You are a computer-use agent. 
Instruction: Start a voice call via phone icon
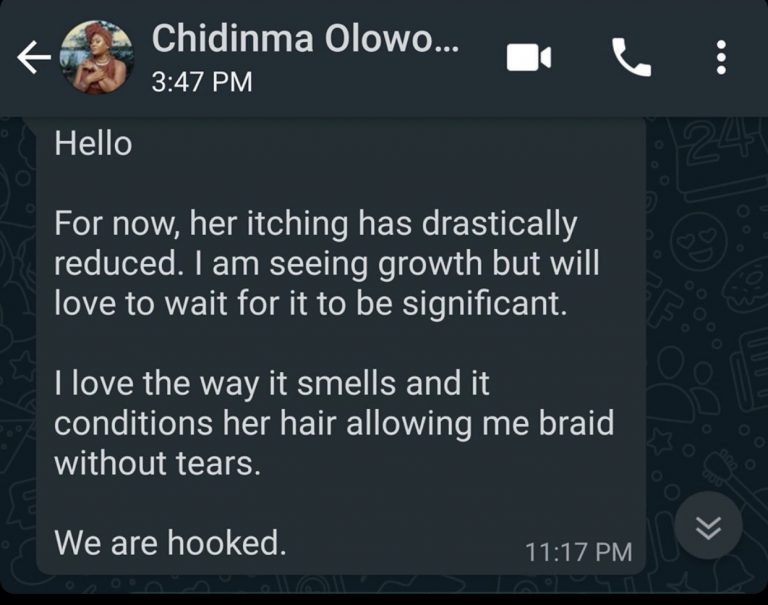[x=631, y=57]
